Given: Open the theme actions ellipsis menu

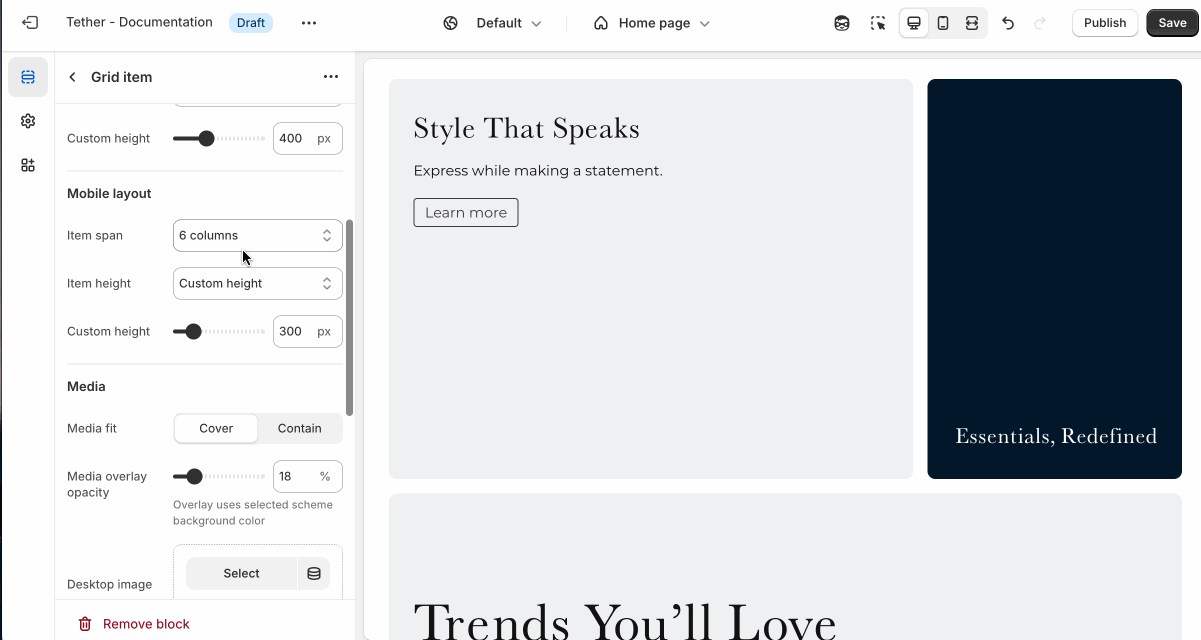Looking at the screenshot, I should [309, 23].
